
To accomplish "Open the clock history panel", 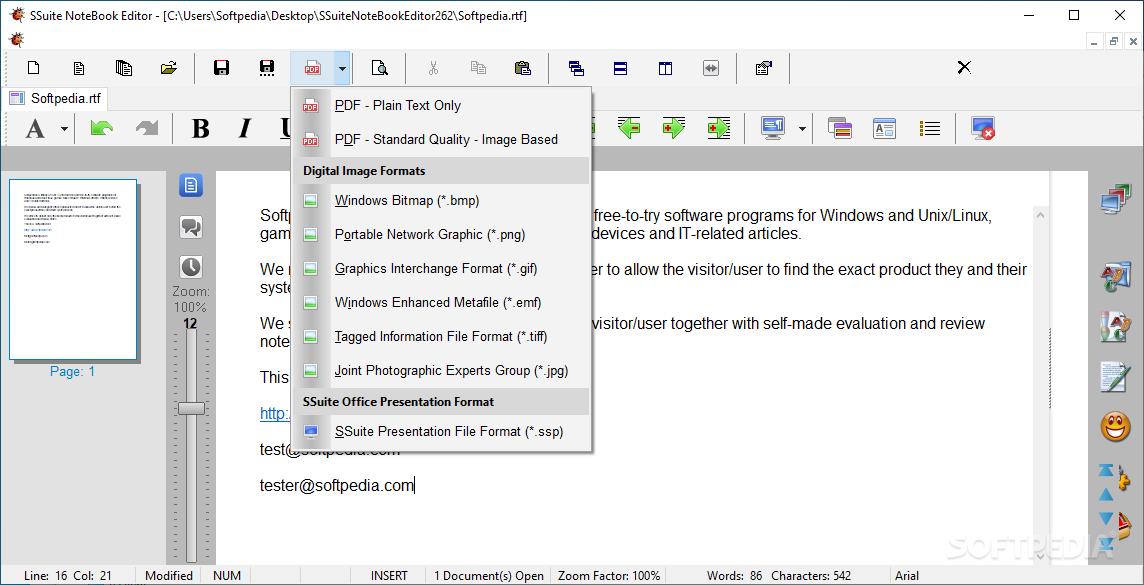I will click(191, 267).
